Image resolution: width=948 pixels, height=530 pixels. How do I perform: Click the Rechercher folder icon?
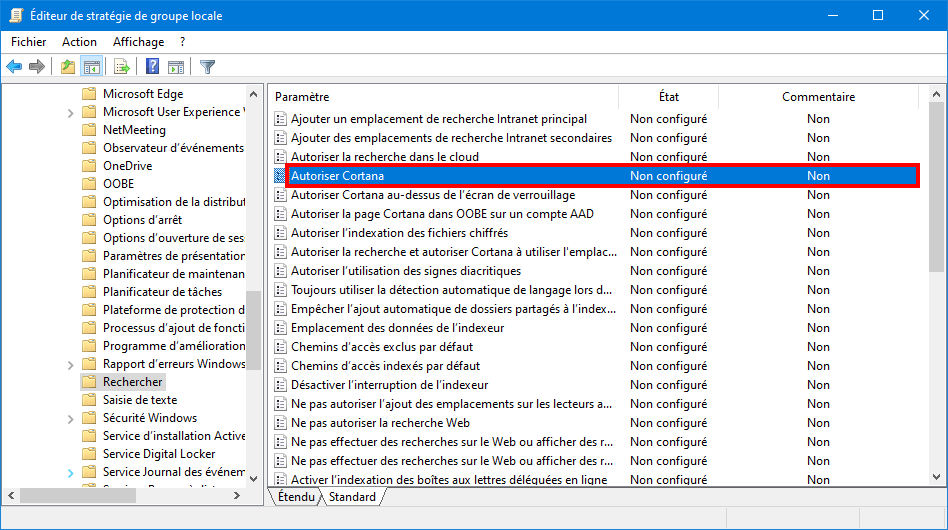[89, 382]
